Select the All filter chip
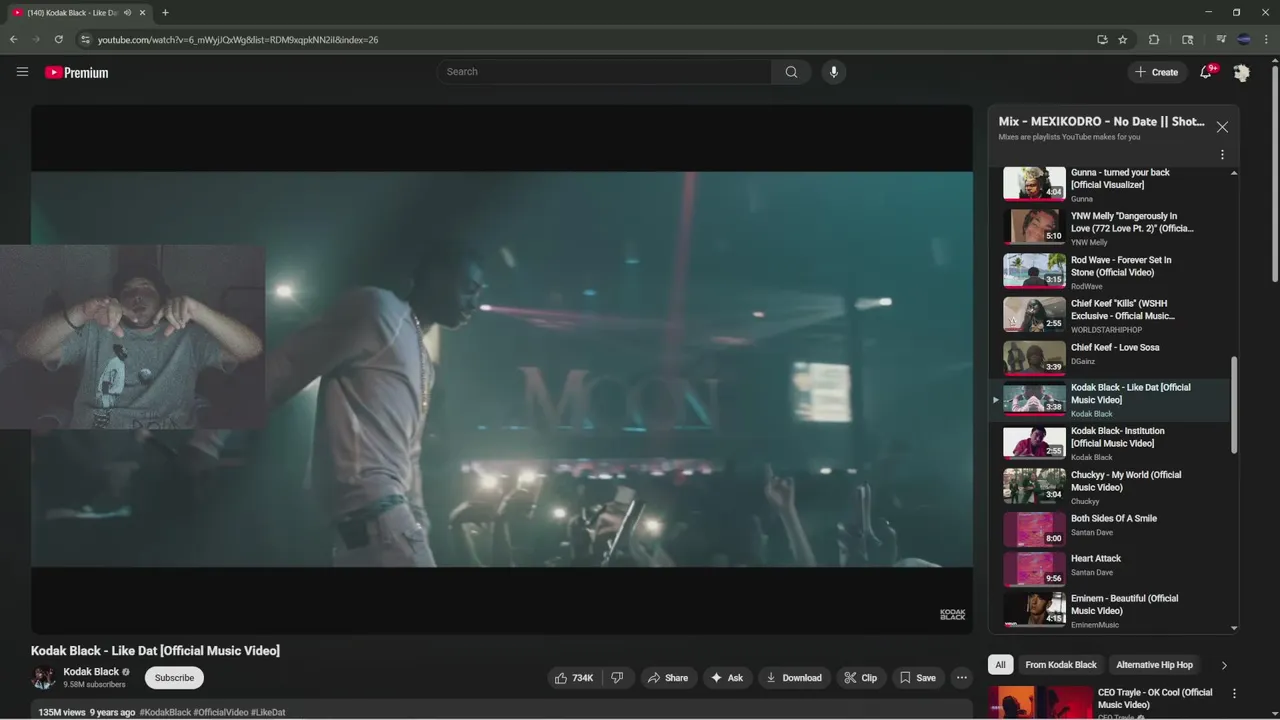 (1000, 665)
